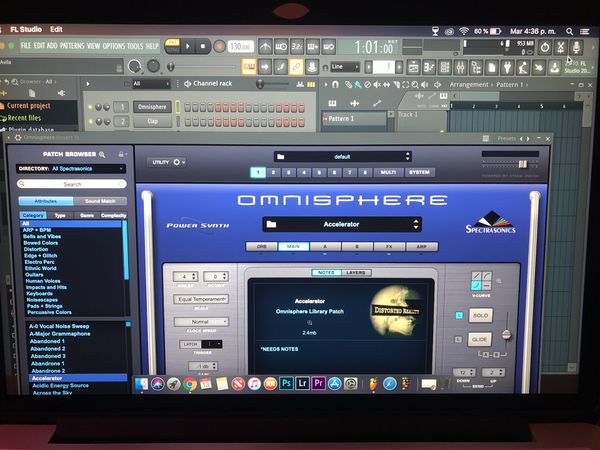Click the lock icon in Patch Browser
Viewport: 600px width, 450px height.
(121, 154)
